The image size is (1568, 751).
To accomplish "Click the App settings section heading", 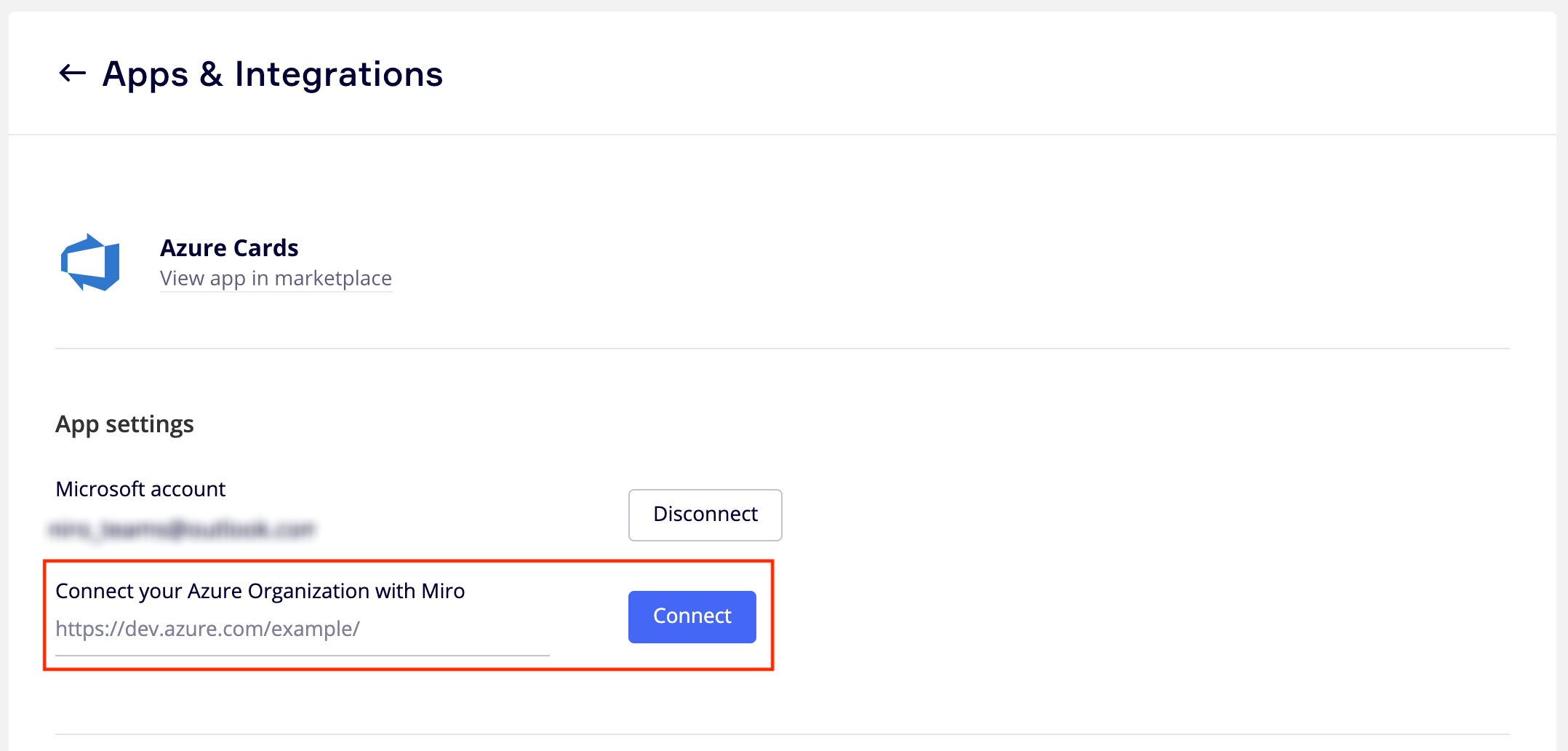I will pyautogui.click(x=124, y=424).
